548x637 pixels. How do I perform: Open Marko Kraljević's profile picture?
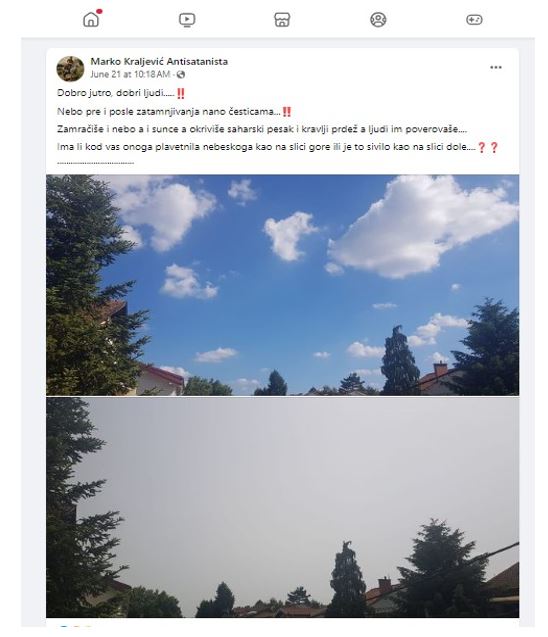[x=70, y=68]
